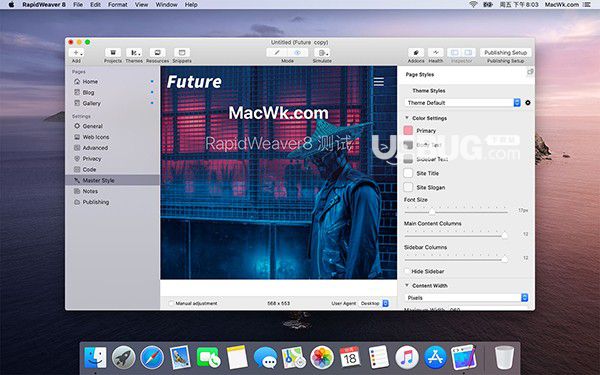Pick the Site Title color swatch
600x375 pixels.
[408, 173]
